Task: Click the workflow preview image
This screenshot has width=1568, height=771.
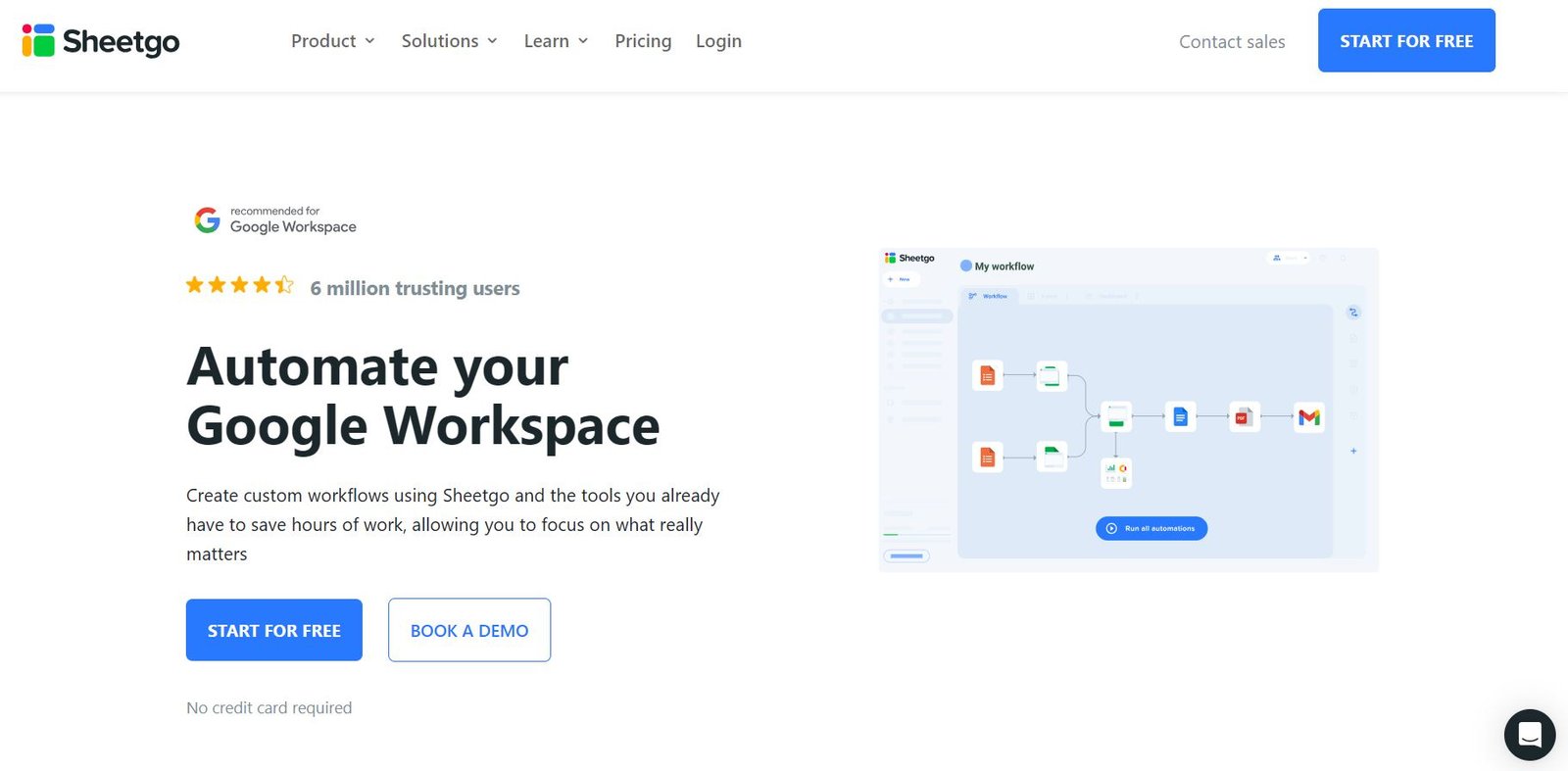Action: pyautogui.click(x=1129, y=410)
